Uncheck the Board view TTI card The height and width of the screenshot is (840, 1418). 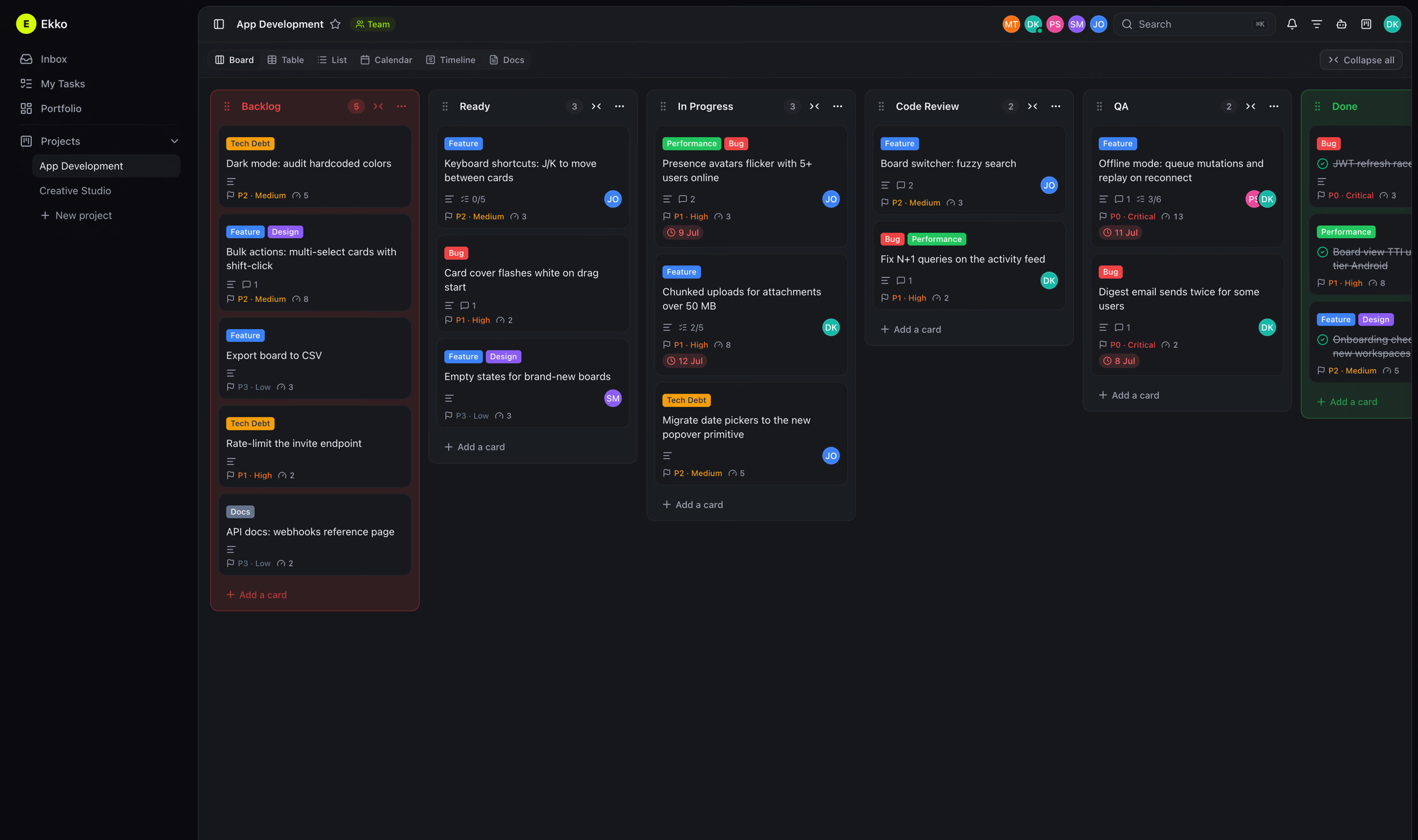pos(1322,252)
